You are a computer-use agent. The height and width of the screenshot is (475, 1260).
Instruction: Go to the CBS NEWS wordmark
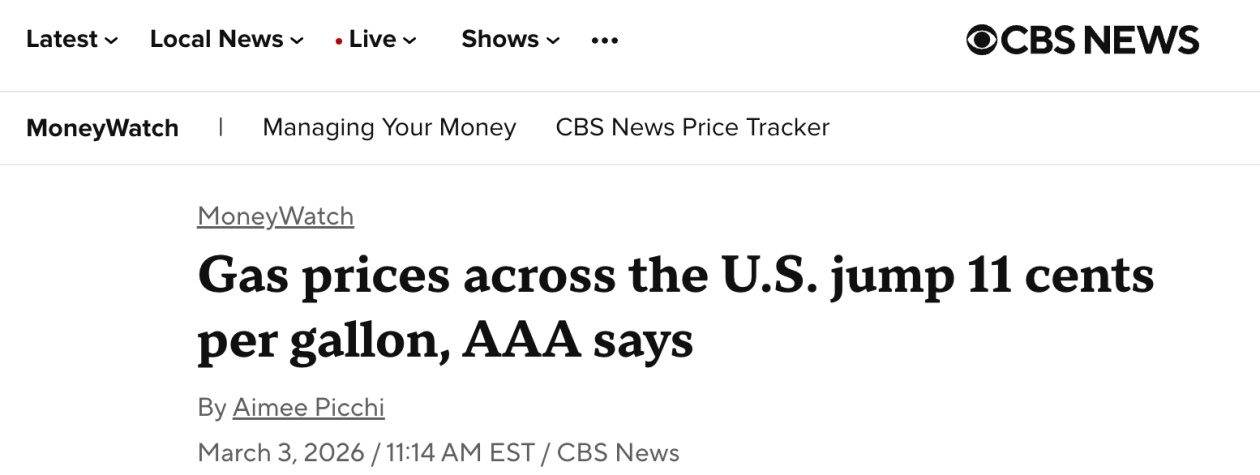tap(1100, 40)
